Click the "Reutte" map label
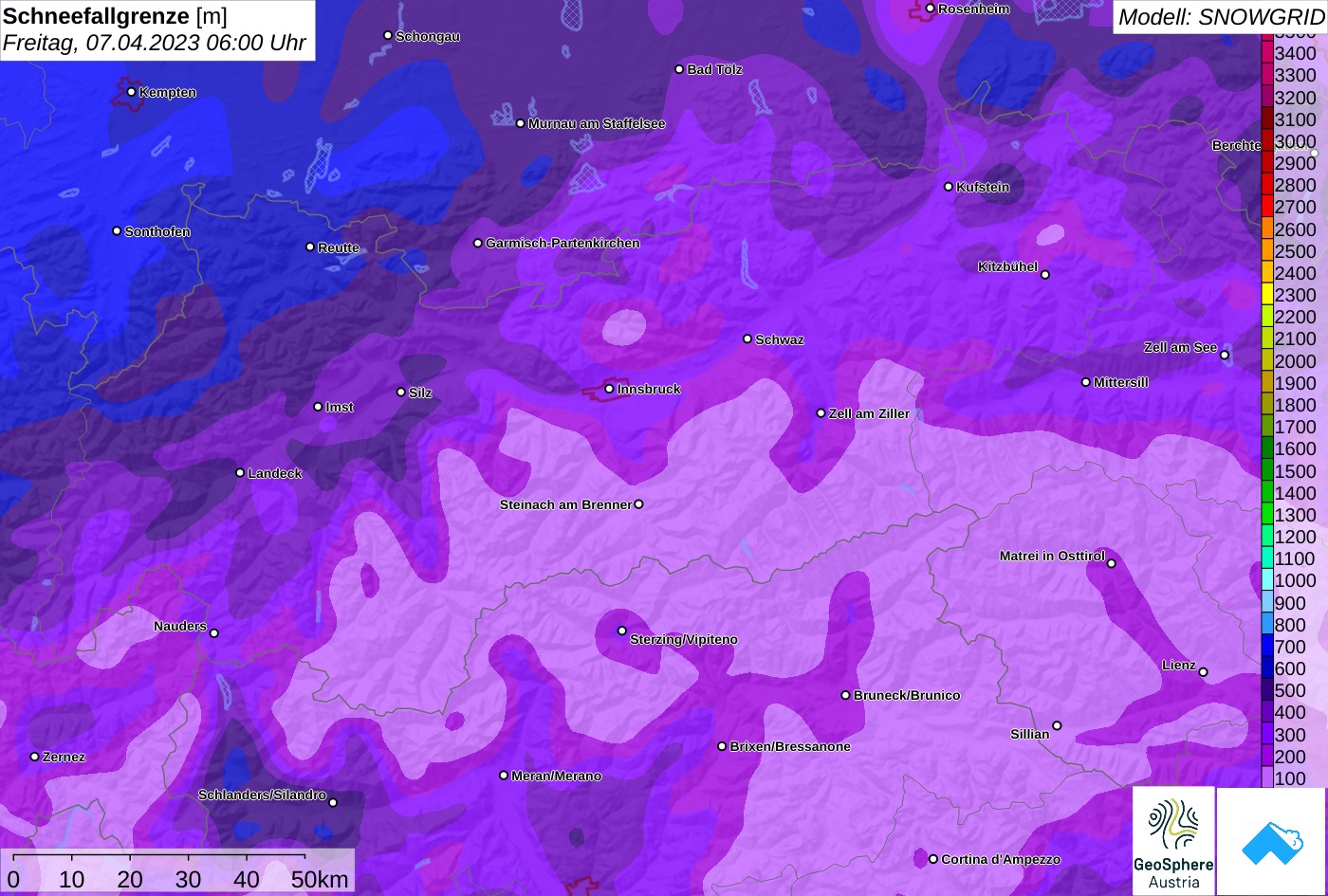Image resolution: width=1328 pixels, height=896 pixels. (x=339, y=248)
